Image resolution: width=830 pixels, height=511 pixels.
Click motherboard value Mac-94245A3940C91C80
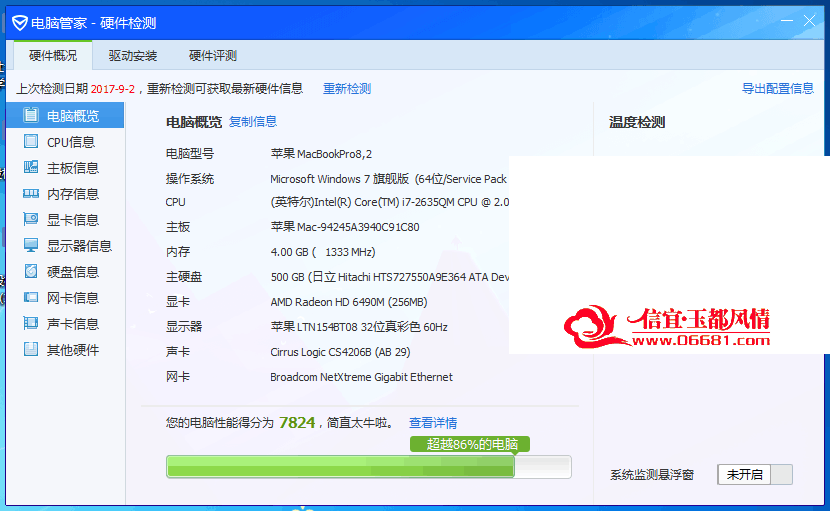[345, 227]
